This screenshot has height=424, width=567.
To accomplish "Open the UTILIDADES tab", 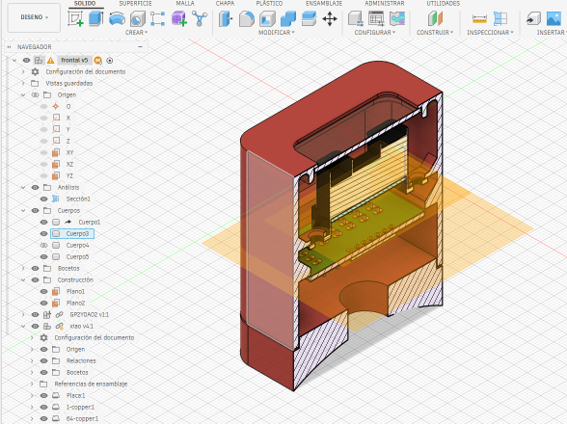I will (x=443, y=4).
